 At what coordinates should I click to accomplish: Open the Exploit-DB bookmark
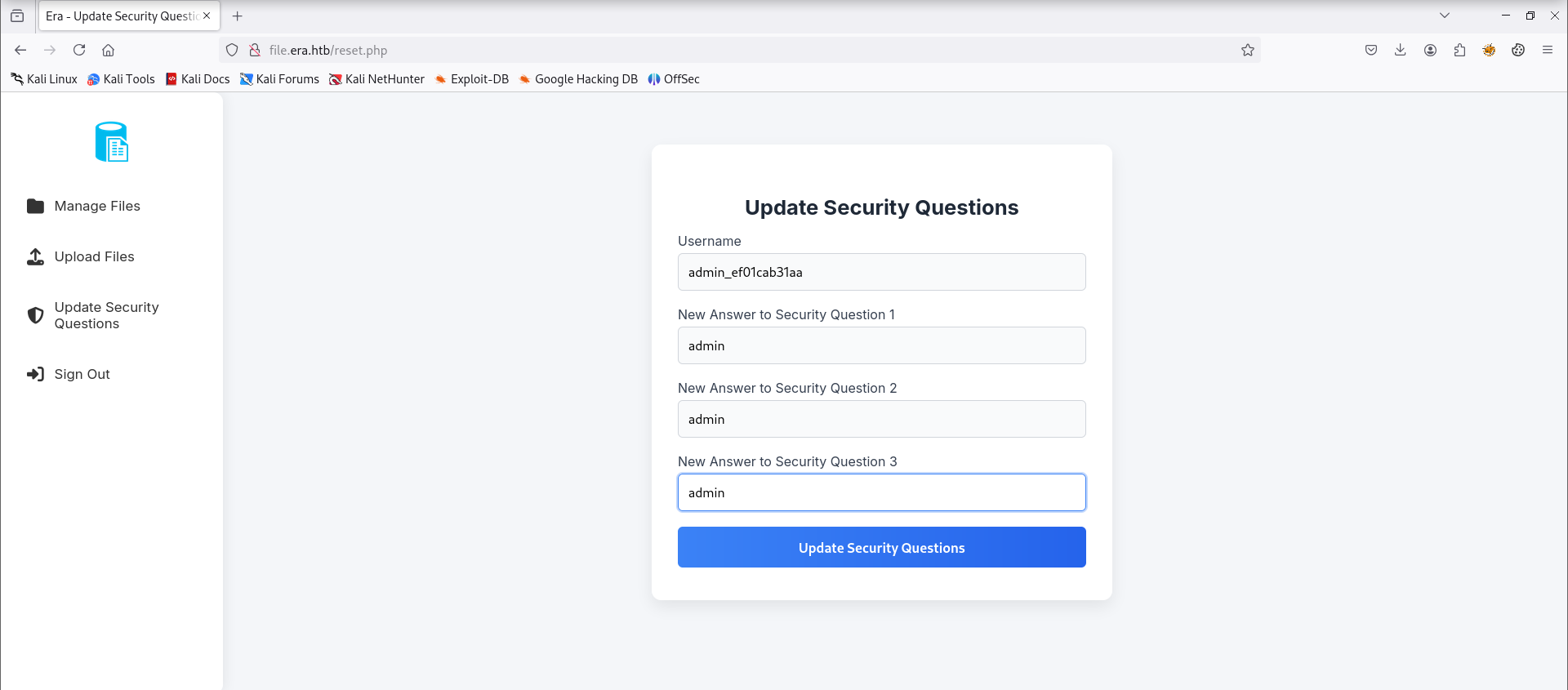[471, 79]
